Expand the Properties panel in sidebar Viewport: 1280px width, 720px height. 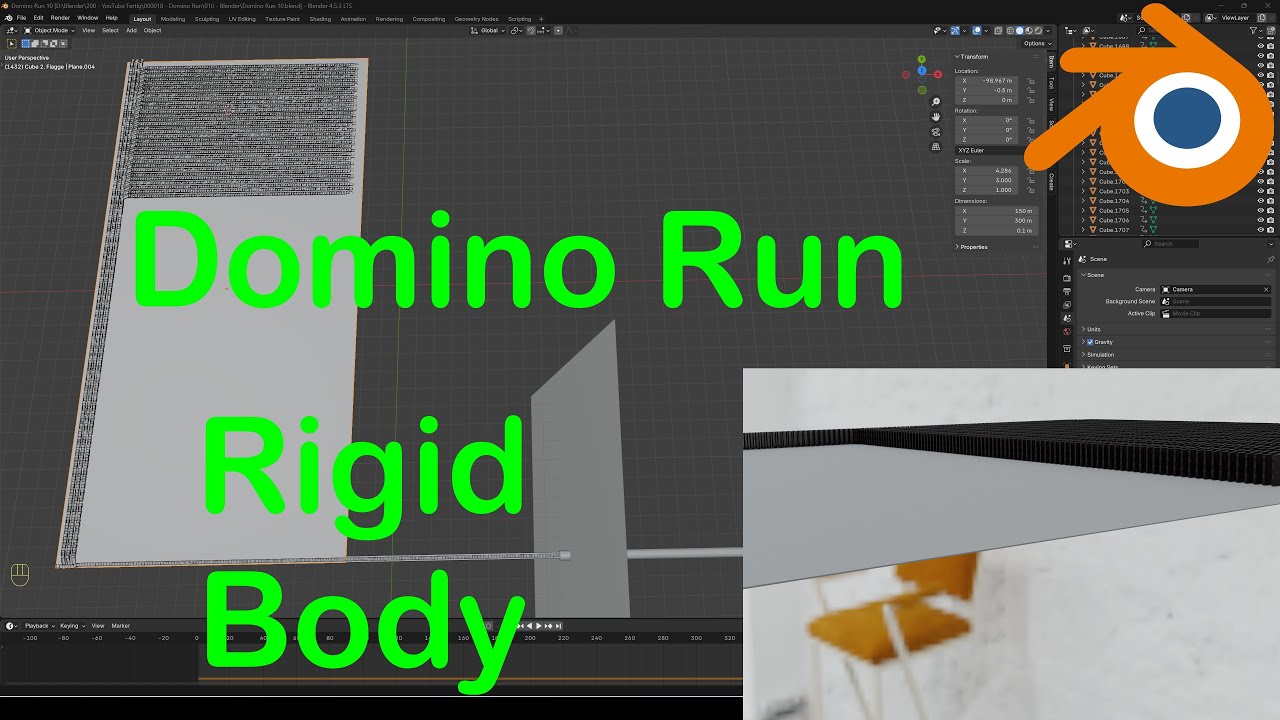[971, 247]
